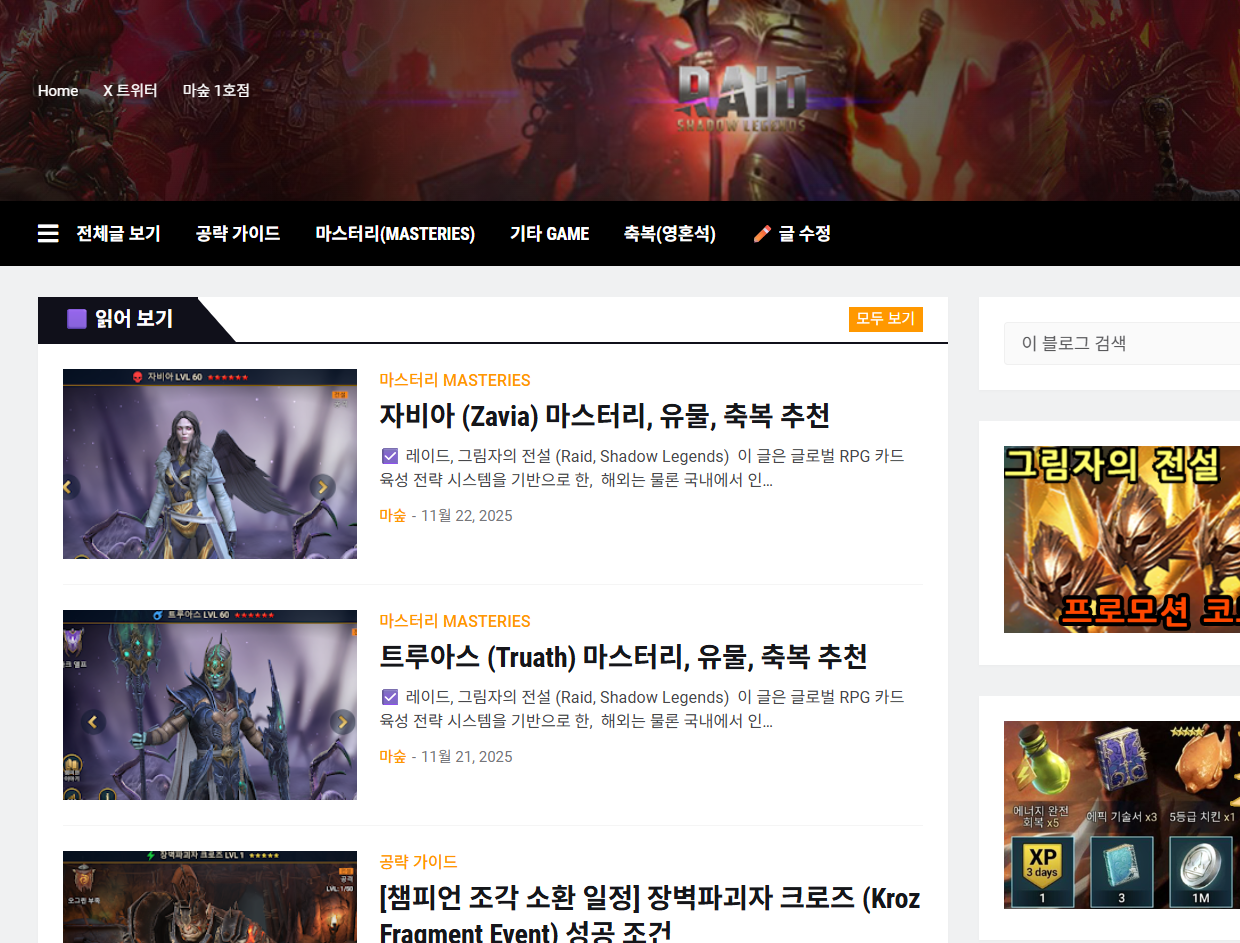This screenshot has width=1240, height=943.
Task: Open the 축복(영혼석) navigation menu
Action: point(670,233)
